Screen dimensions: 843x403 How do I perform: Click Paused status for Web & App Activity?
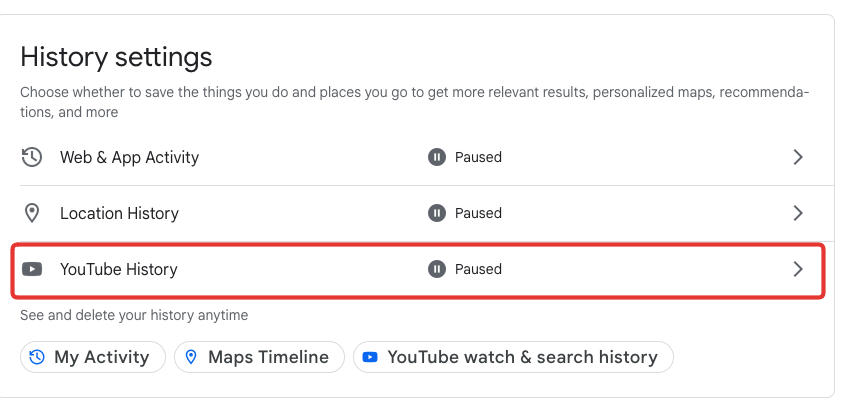tap(478, 157)
